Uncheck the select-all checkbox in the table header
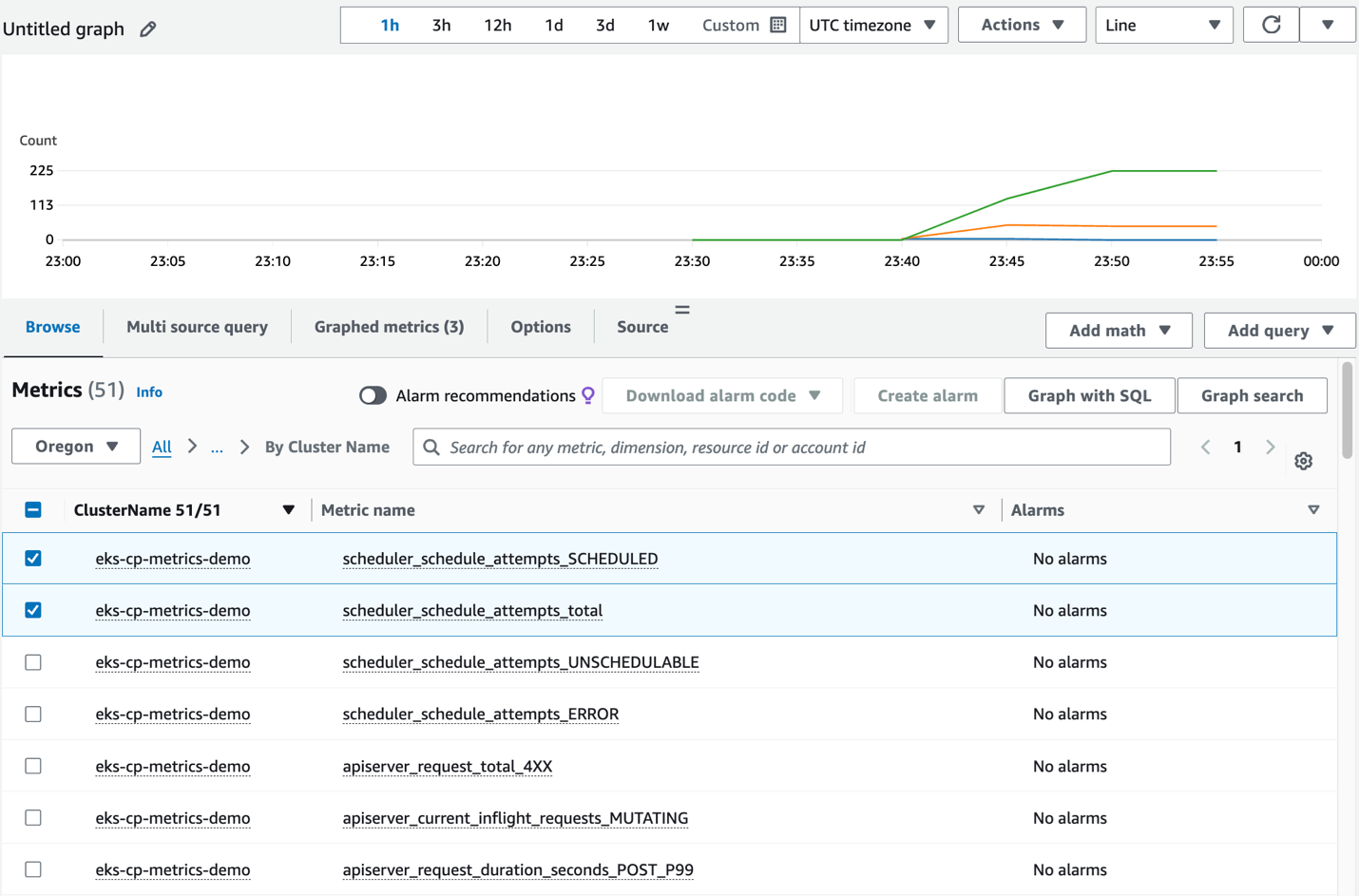This screenshot has height=896, width=1359. coord(33,509)
